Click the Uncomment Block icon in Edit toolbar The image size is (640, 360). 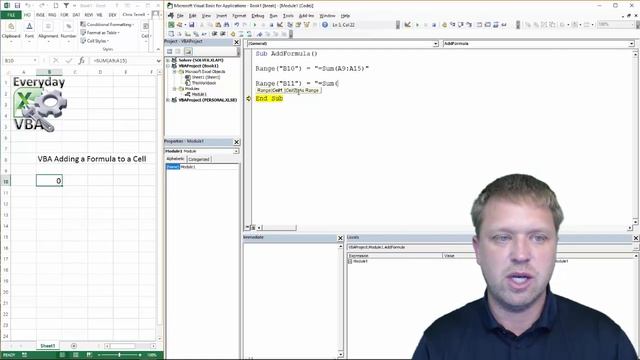pyautogui.click(x=249, y=34)
